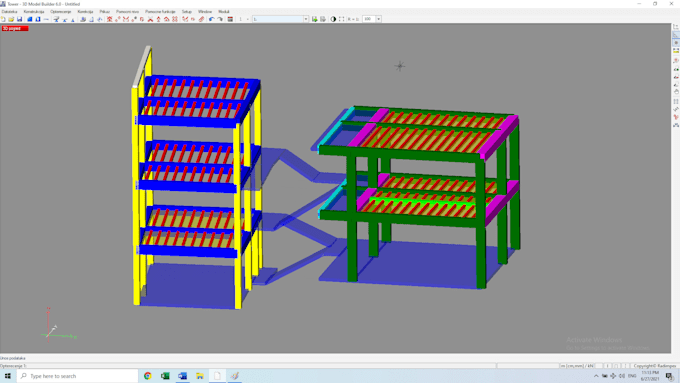Image resolution: width=680 pixels, height=383 pixels.
Task: Open the scale 100 dropdown arrow
Action: (379, 19)
